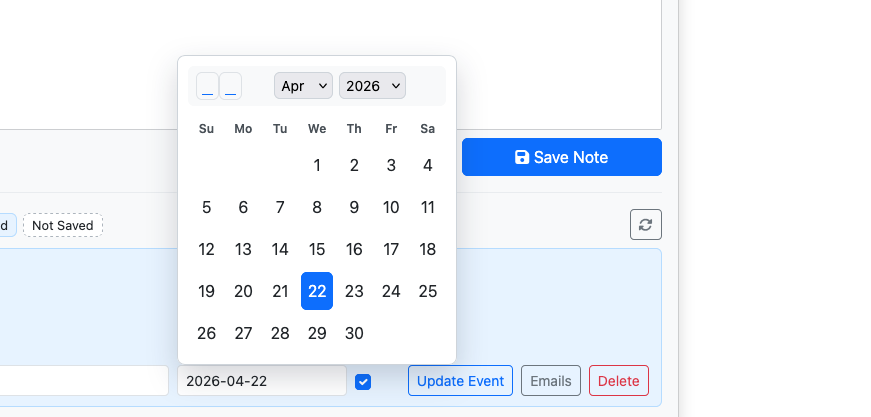Pick April 15 in the calendar

[x=317, y=249]
